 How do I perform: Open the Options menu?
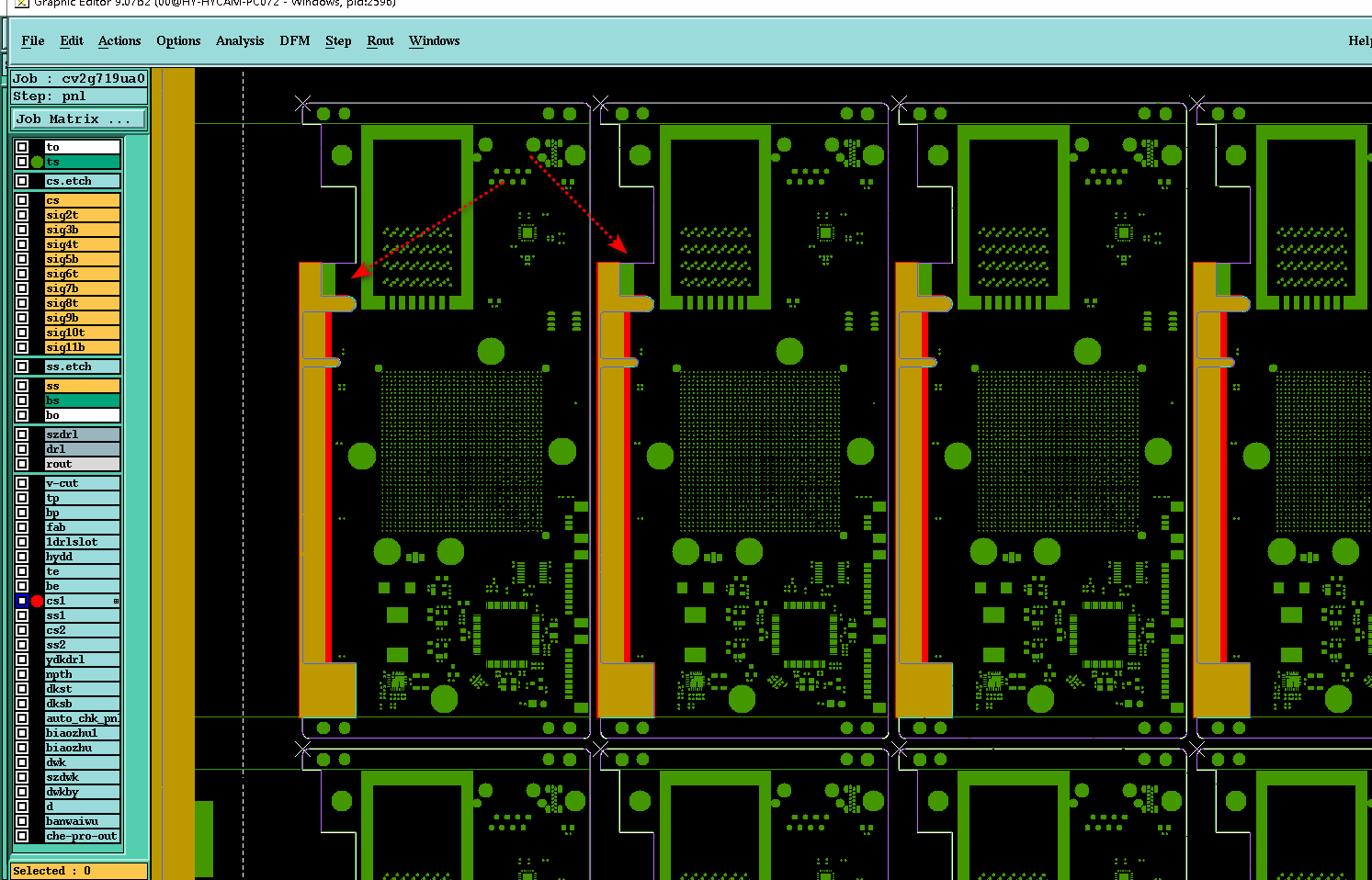[x=178, y=40]
